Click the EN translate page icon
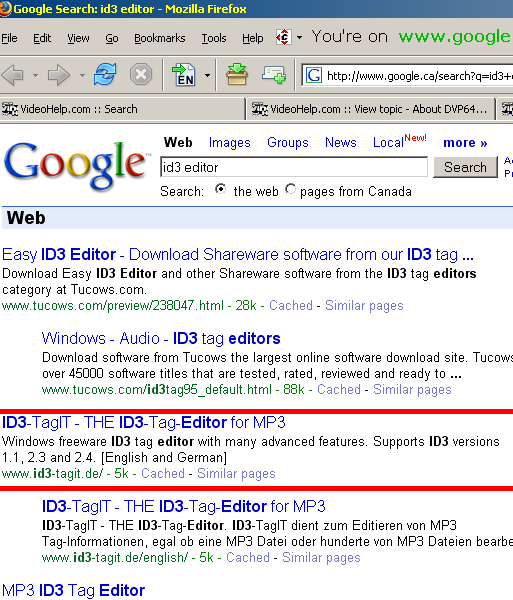Viewport: 513px width, 600px height. [184, 75]
